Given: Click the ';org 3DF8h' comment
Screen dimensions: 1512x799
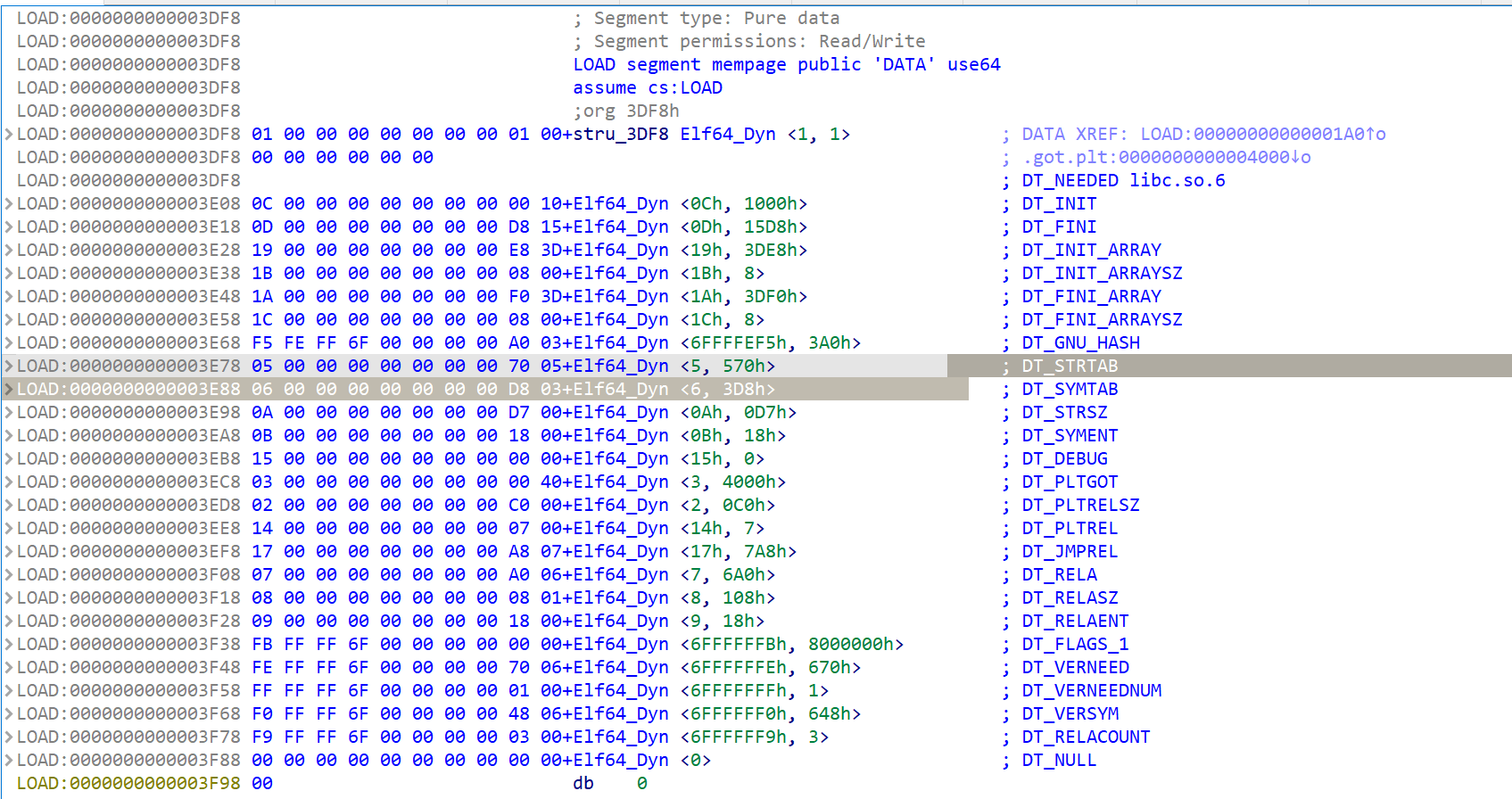Looking at the screenshot, I should point(626,111).
